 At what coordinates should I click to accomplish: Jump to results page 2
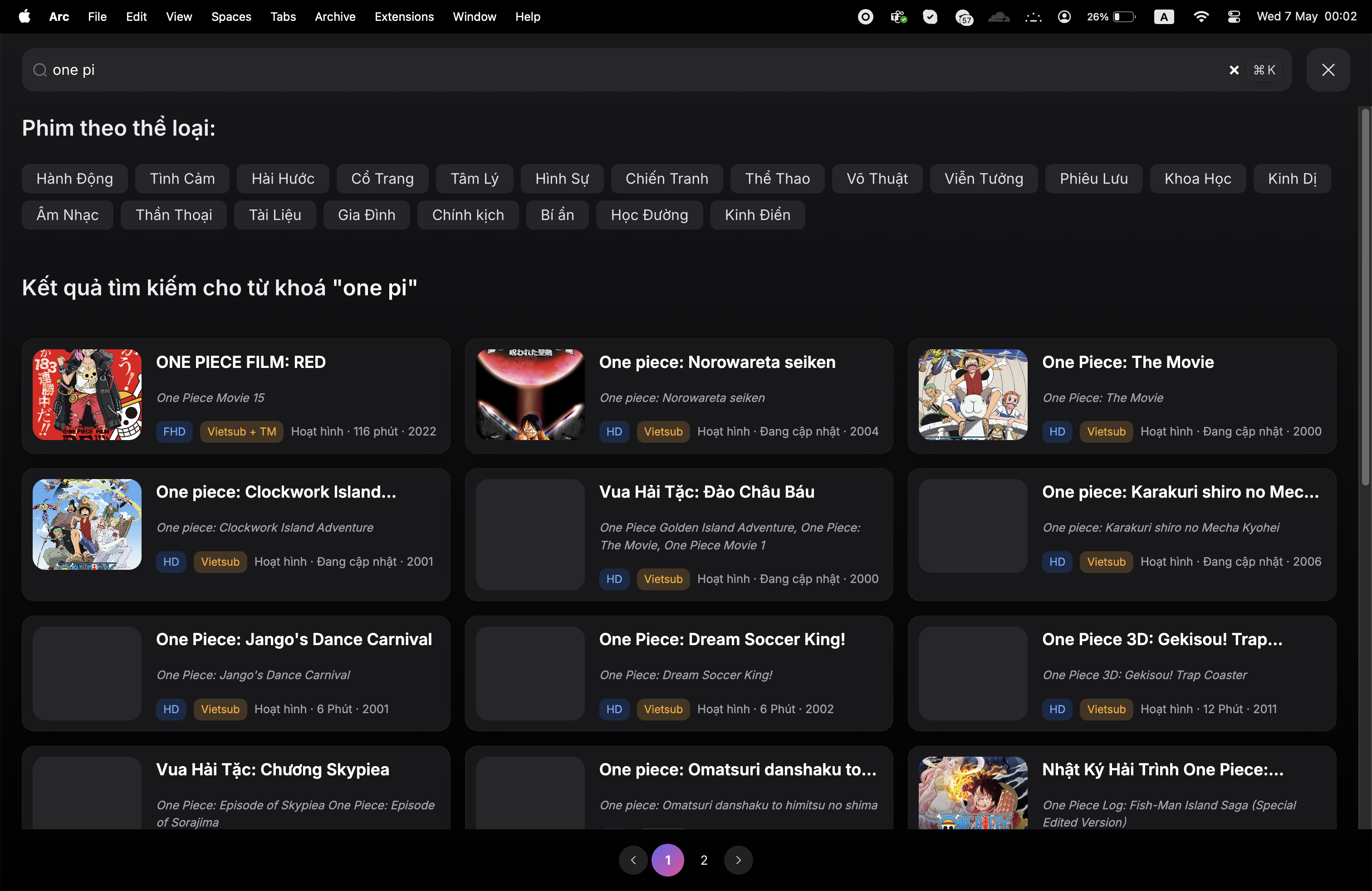coord(703,859)
